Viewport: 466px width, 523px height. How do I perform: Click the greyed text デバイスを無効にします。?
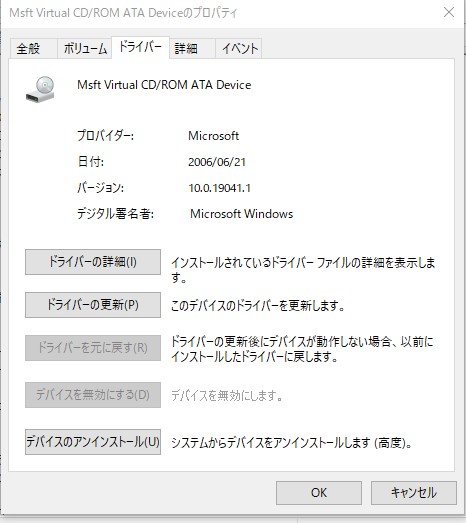[227, 396]
